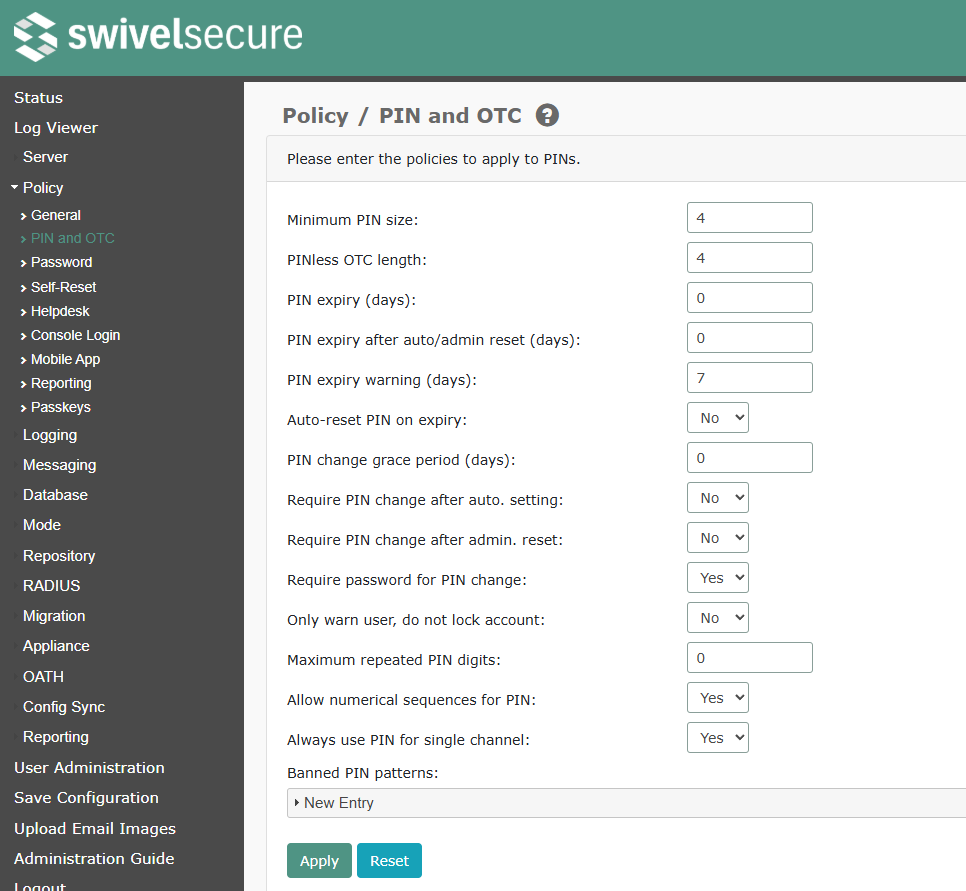Viewport: 966px width, 891px height.
Task: Click the Swivel Secure logo
Action: click(158, 36)
